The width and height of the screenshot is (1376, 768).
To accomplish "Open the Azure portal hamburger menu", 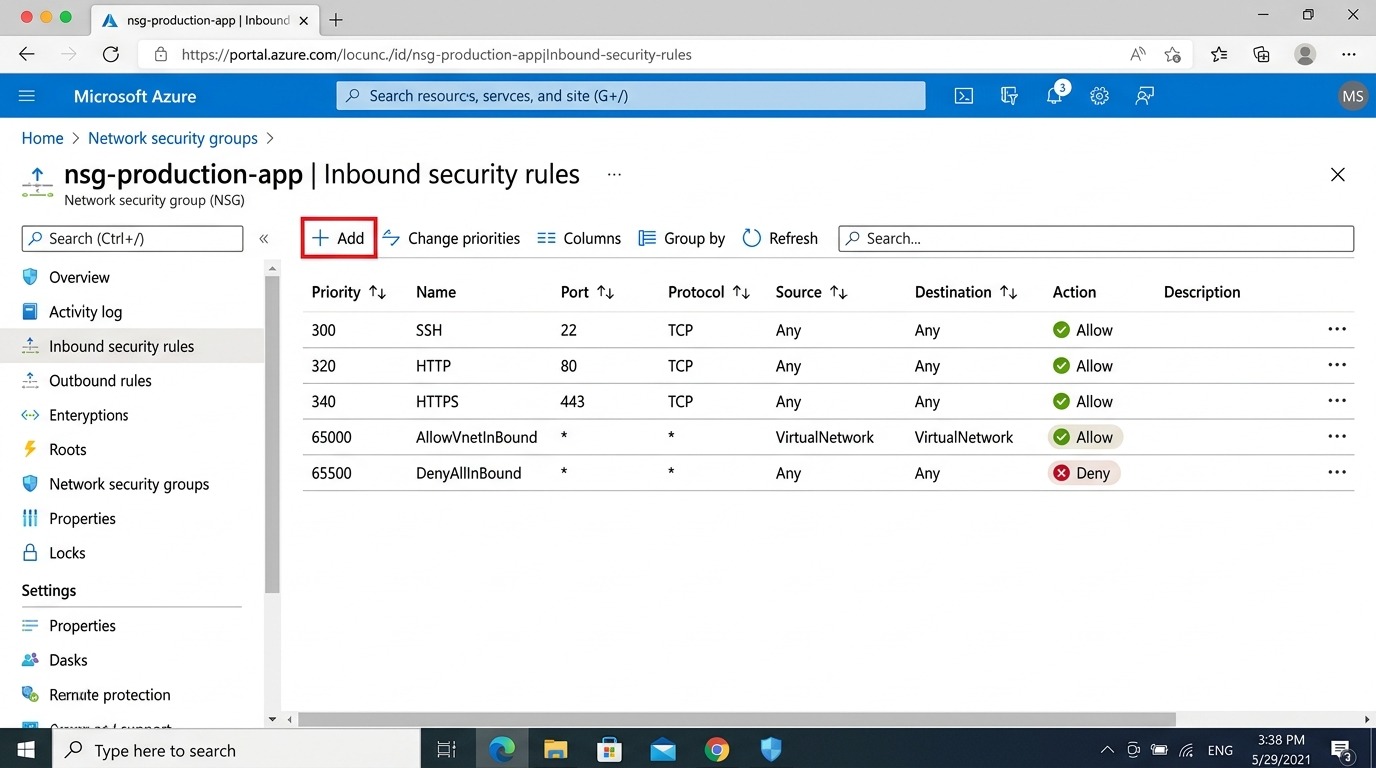I will [27, 96].
